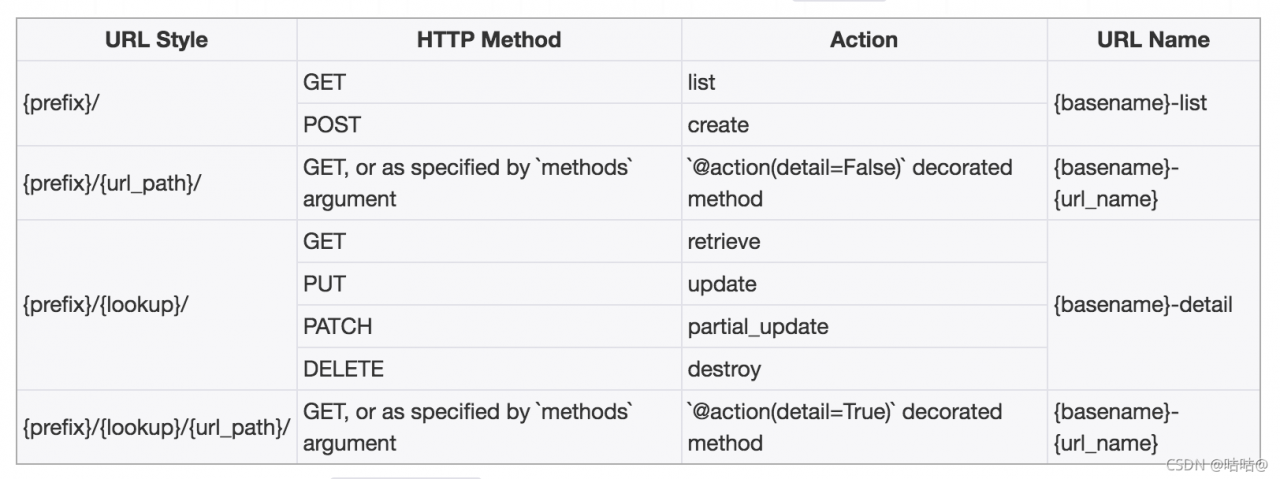Click the URL Name column header
Image resolution: width=1280 pixels, height=479 pixels.
[1153, 40]
